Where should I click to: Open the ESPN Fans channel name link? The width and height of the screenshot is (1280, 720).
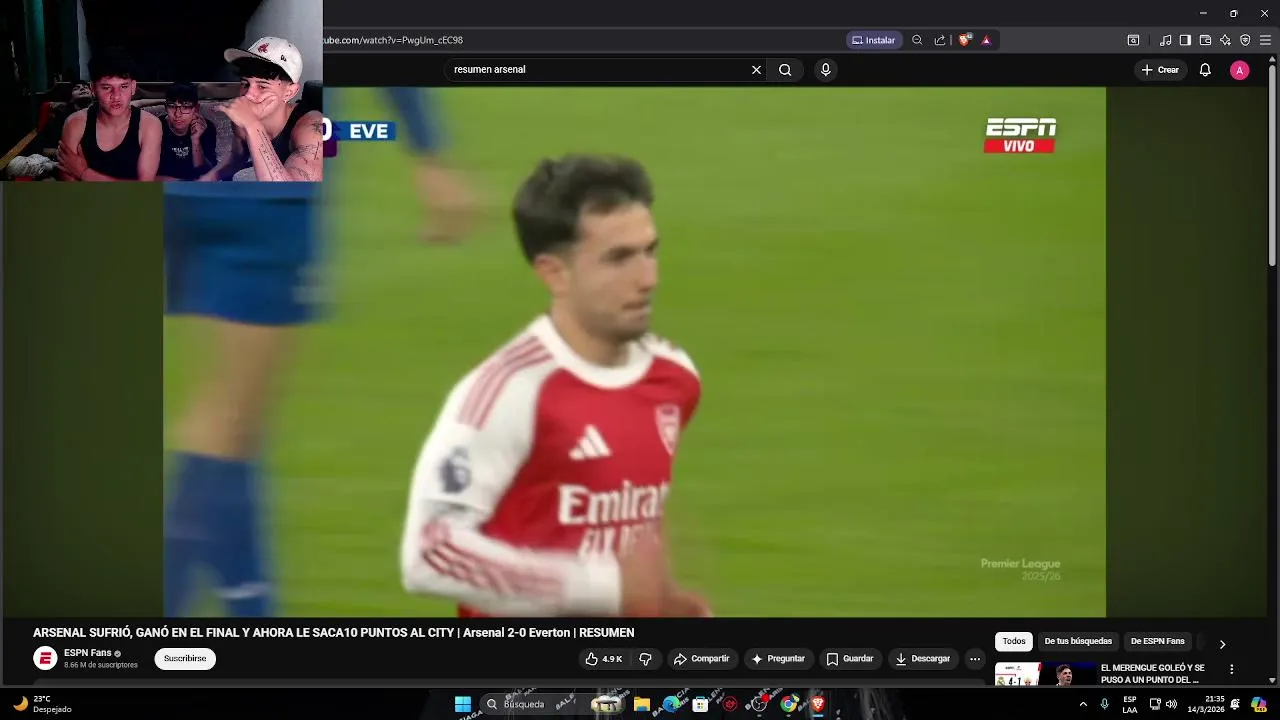(x=88, y=653)
